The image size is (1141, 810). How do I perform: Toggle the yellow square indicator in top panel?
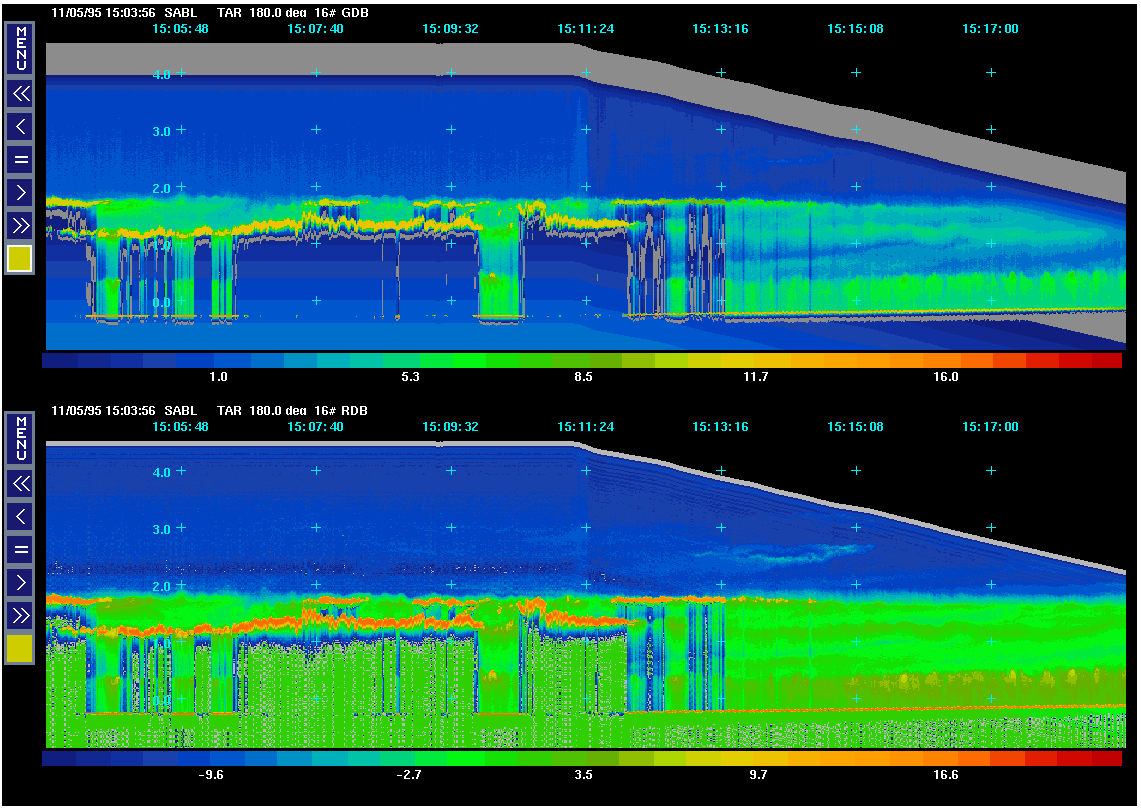point(20,259)
